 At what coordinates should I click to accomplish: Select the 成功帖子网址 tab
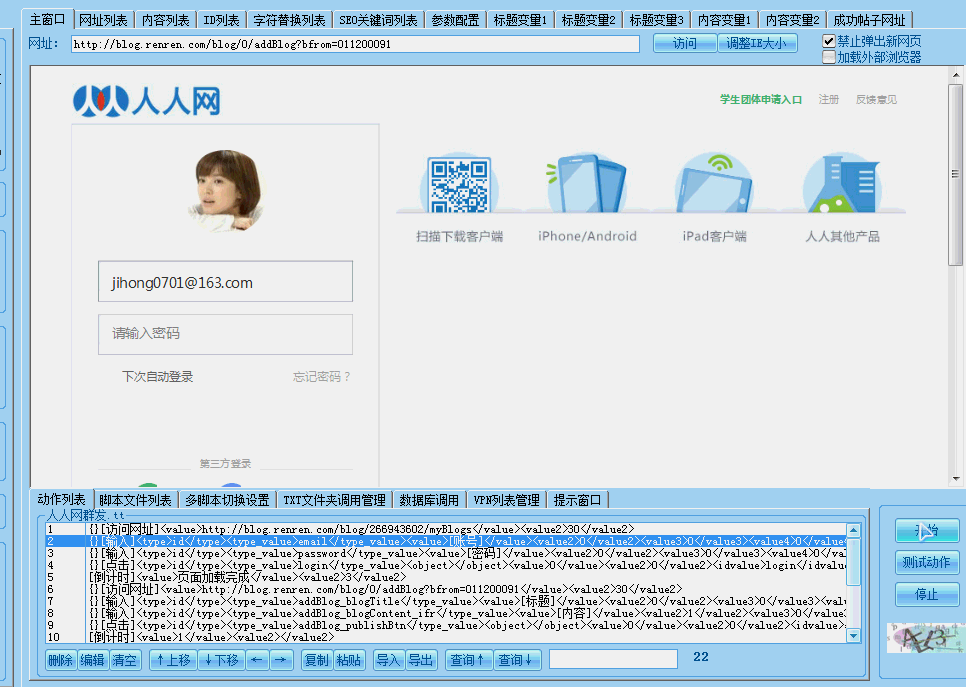(869, 20)
